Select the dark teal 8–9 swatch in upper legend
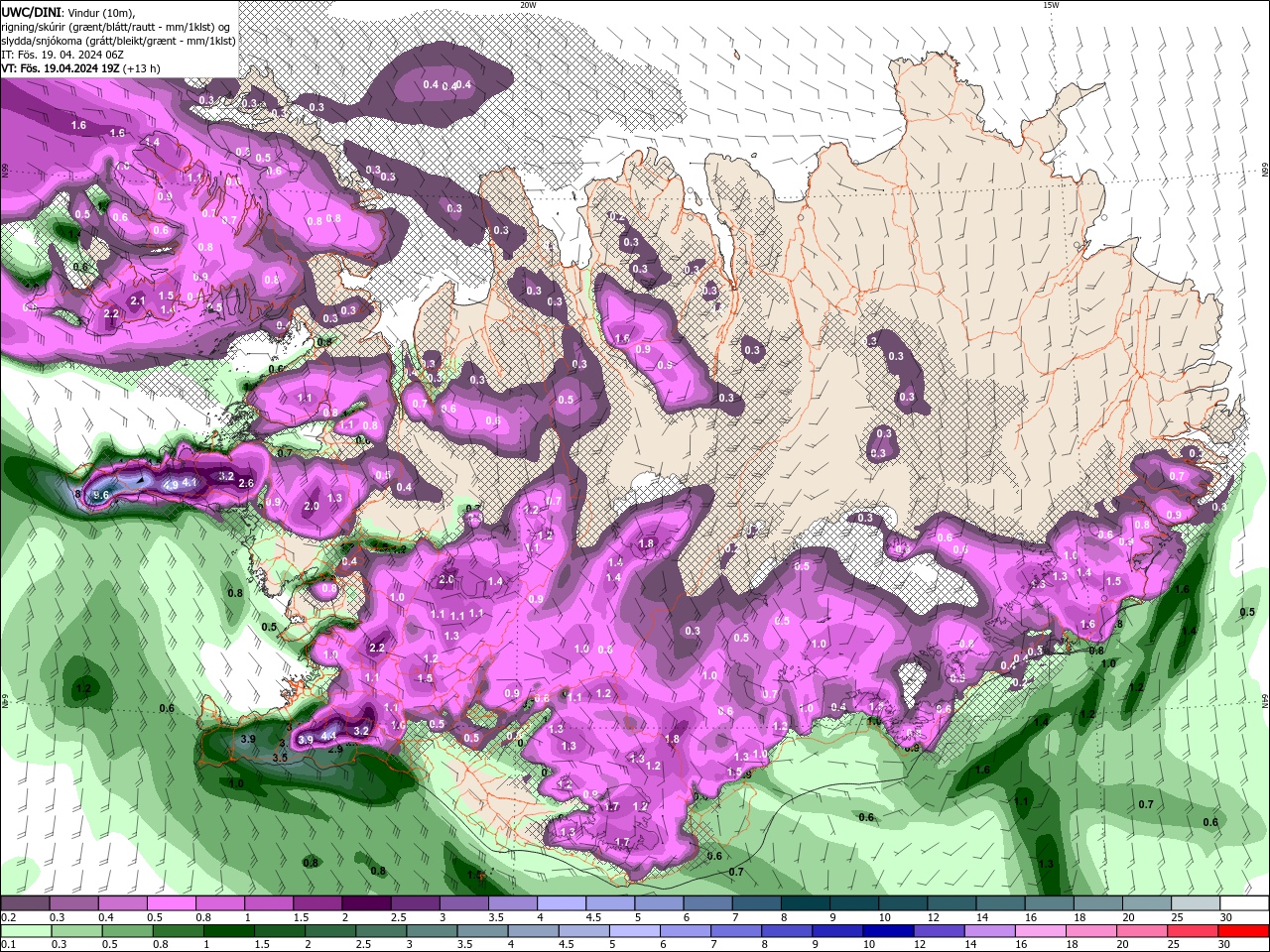1270x952 pixels. 806,903
